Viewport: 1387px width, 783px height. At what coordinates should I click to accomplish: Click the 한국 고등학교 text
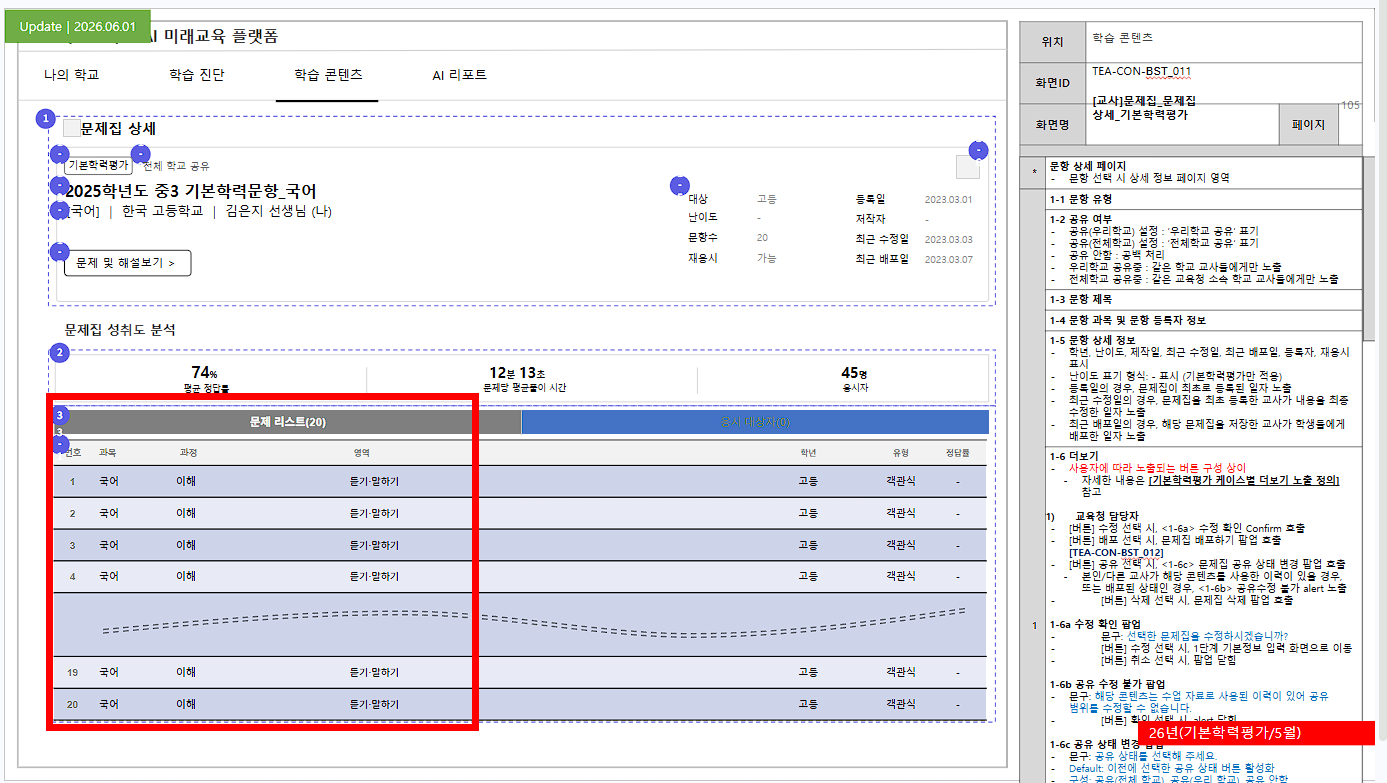(x=162, y=211)
